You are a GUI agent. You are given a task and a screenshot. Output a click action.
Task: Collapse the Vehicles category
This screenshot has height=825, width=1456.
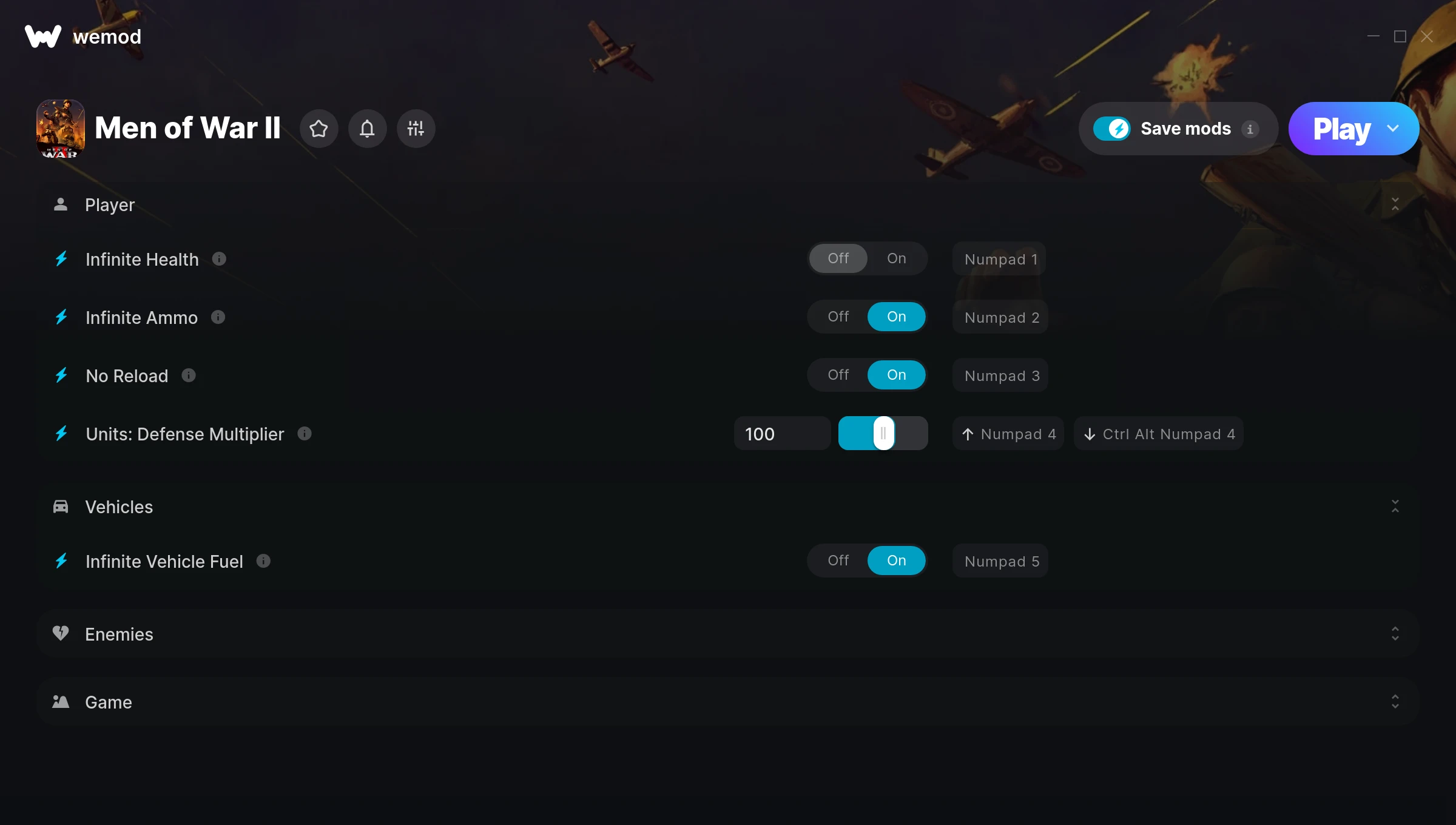point(1395,506)
